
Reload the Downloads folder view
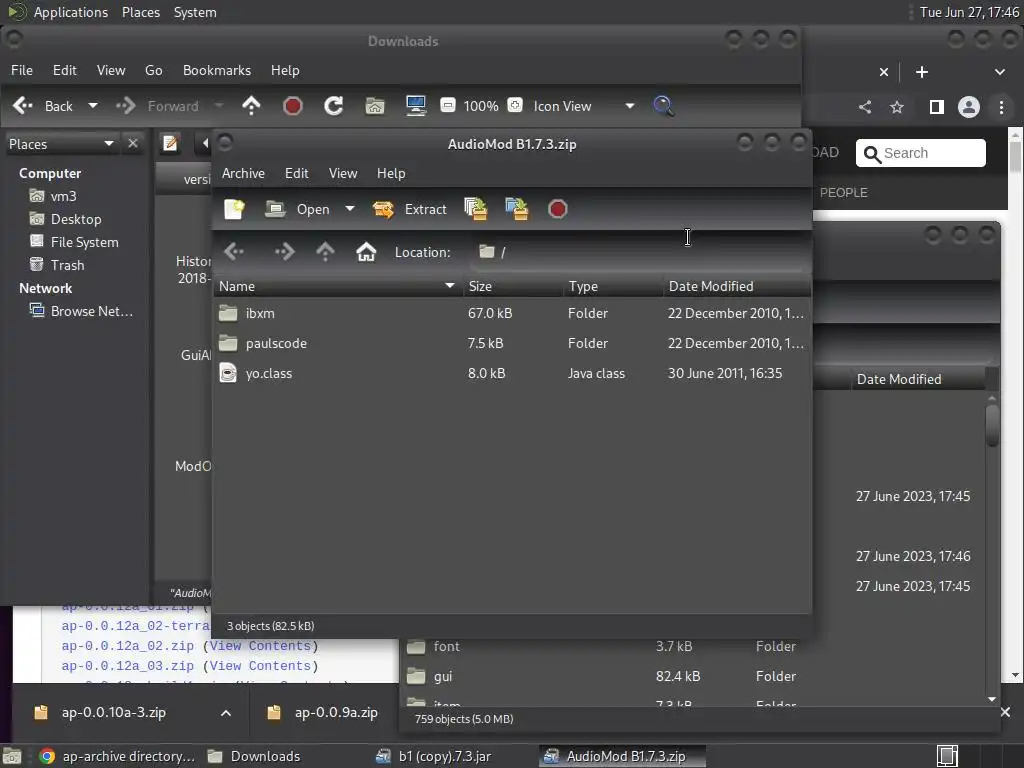334,106
